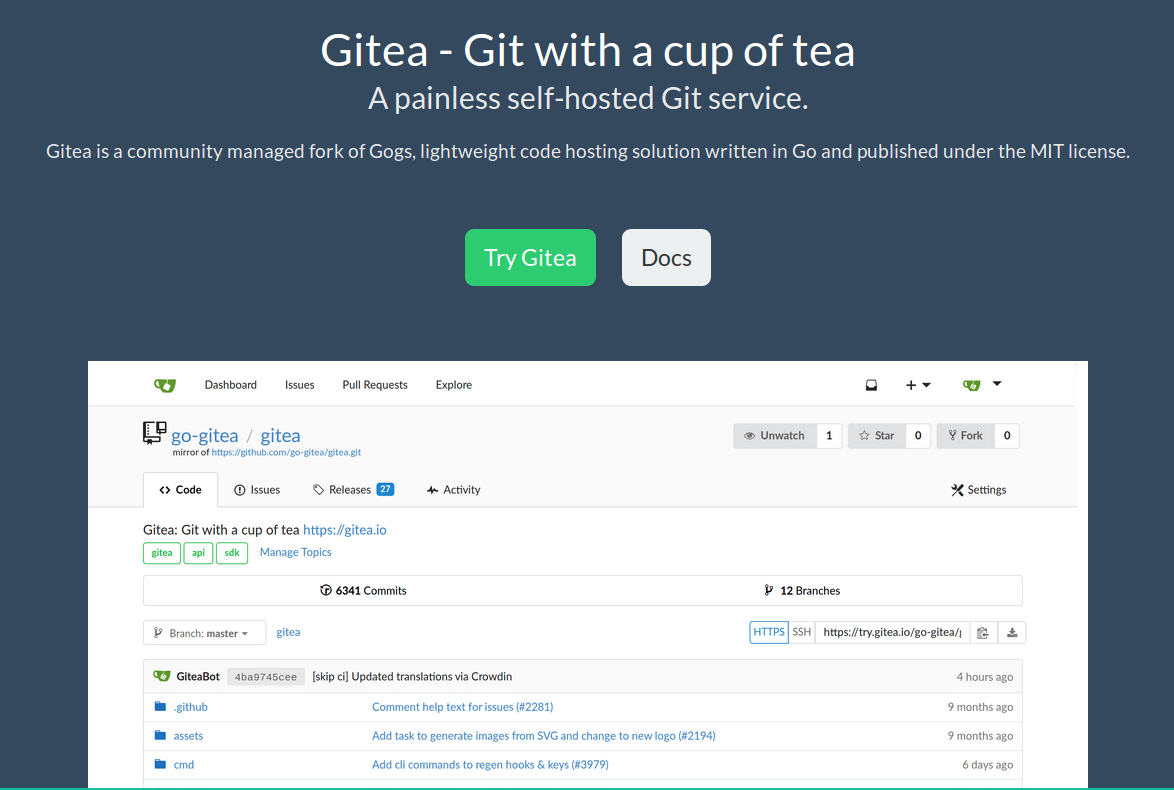This screenshot has height=790, width=1174.
Task: View the stargazers count next to Star
Action: (x=918, y=436)
